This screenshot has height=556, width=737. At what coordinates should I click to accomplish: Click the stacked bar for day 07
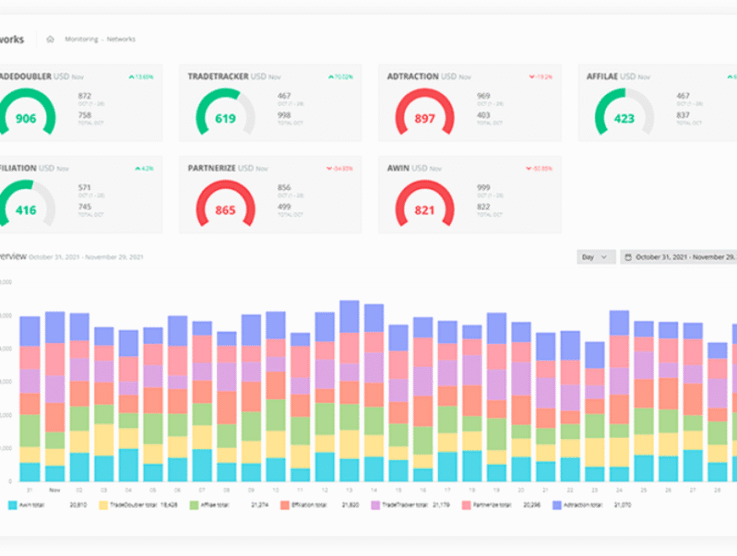coord(202,401)
